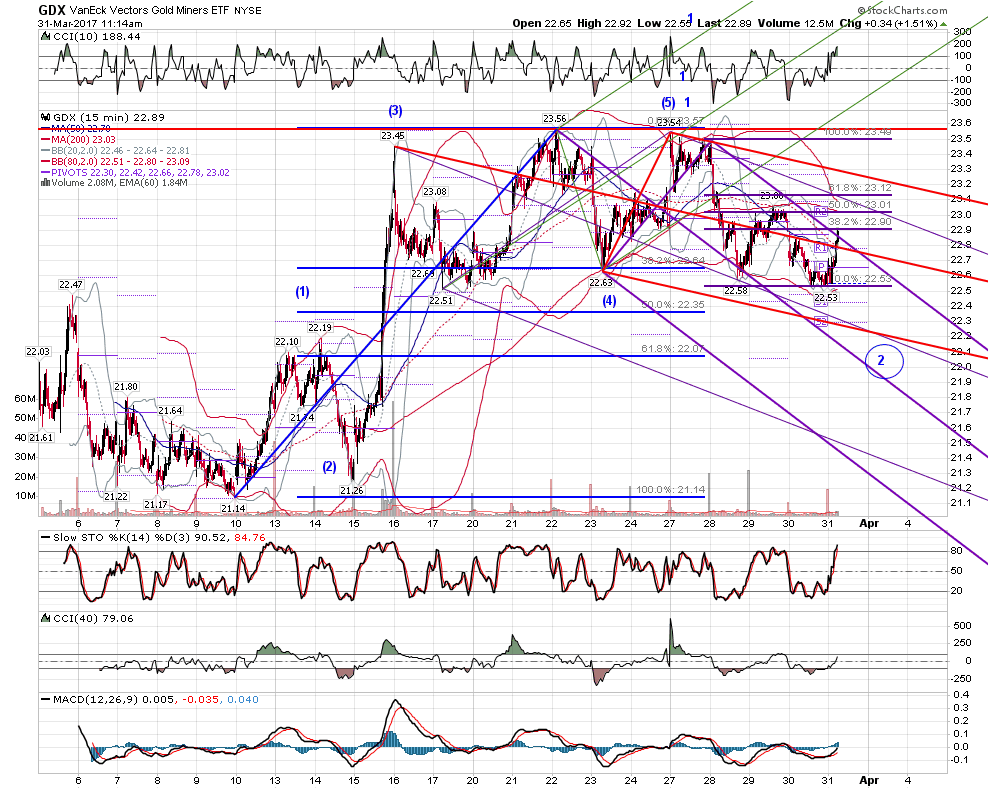Click the blue (1) wave label
This screenshot has width=992, height=795.
(x=302, y=292)
